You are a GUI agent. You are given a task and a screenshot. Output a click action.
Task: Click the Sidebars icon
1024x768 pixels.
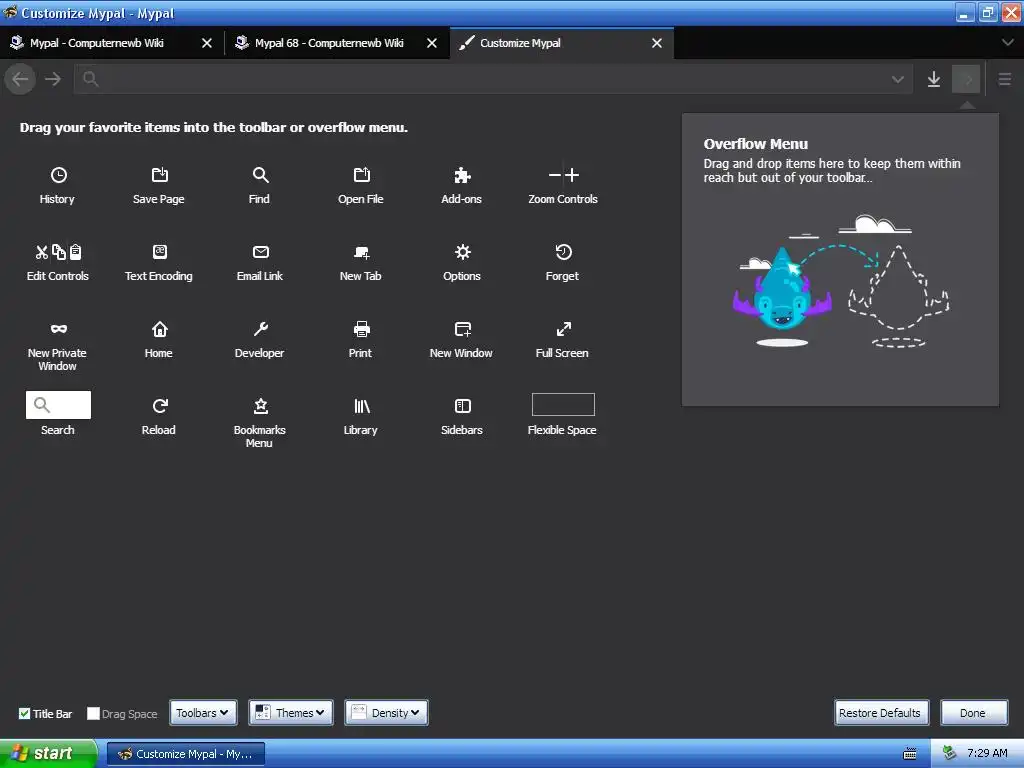[x=462, y=406]
